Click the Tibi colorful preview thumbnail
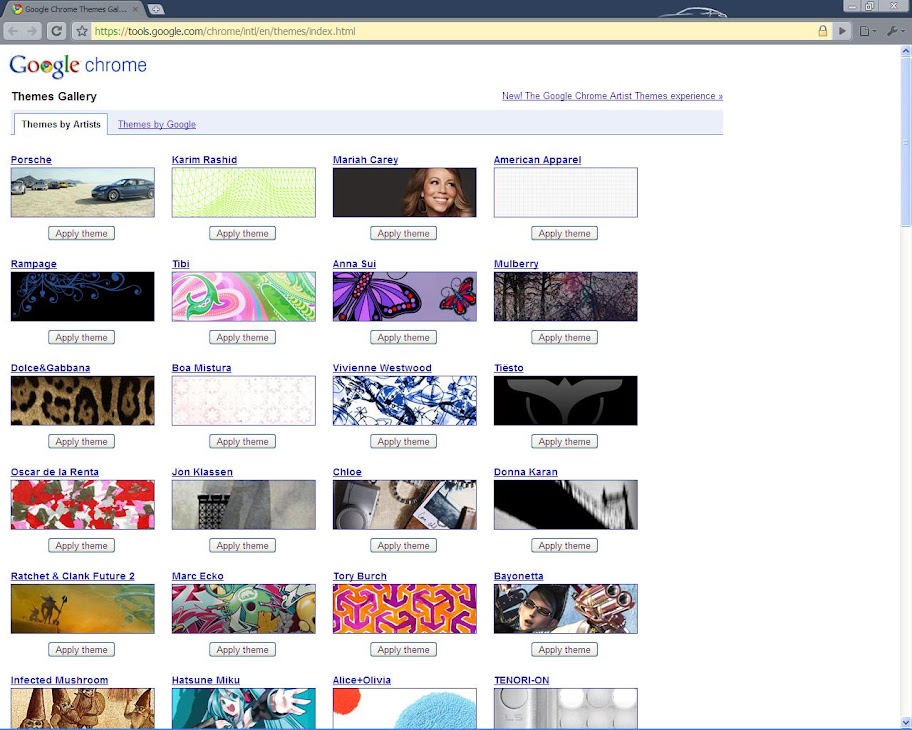Viewport: 912px width, 730px height. 244,297
